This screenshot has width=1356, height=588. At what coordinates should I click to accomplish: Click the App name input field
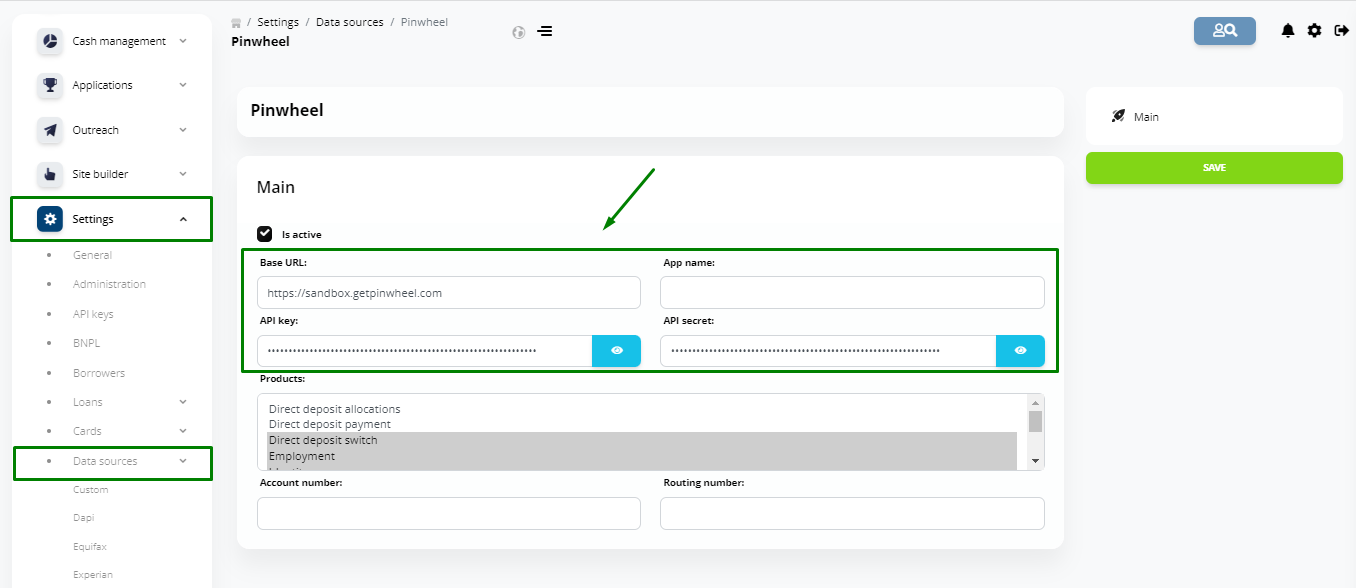[x=852, y=293]
